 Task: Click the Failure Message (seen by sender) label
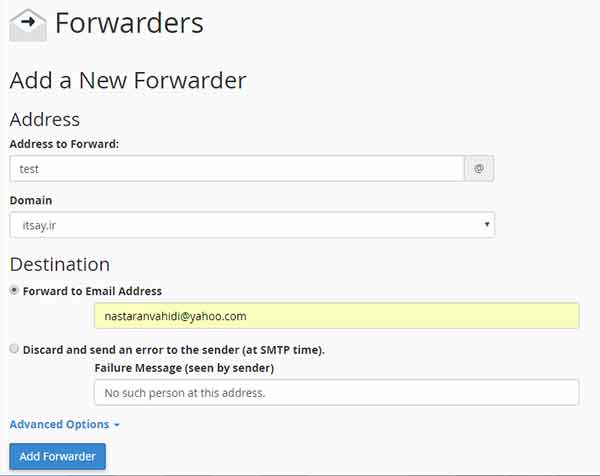point(184,368)
